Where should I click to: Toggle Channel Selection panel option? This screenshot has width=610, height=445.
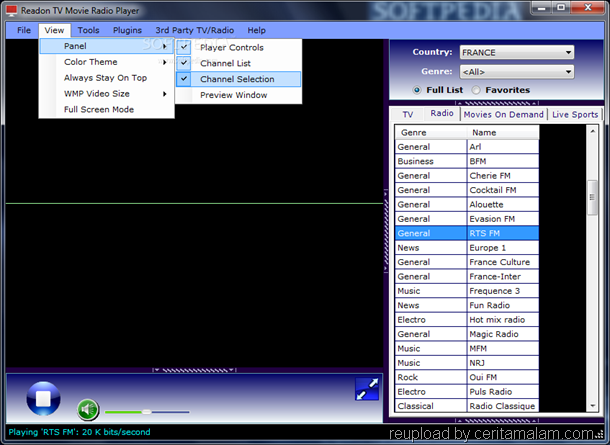point(239,79)
